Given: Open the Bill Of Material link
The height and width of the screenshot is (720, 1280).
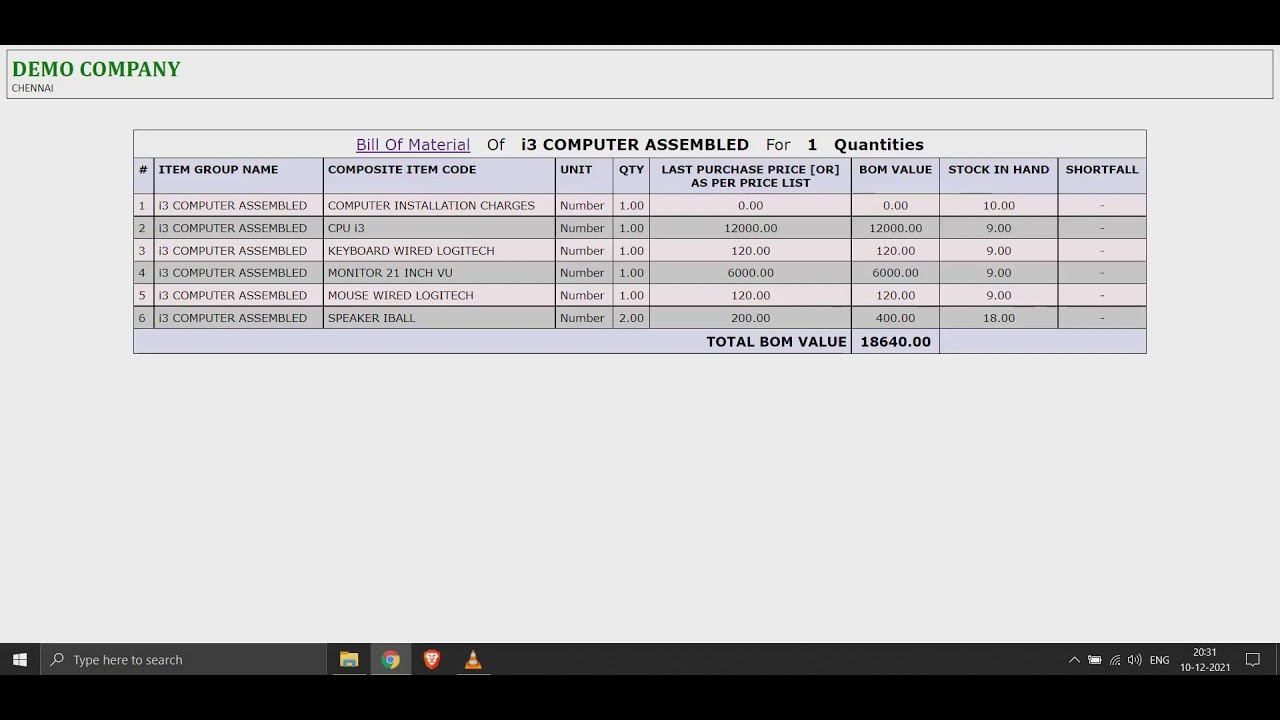Looking at the screenshot, I should click(x=413, y=145).
